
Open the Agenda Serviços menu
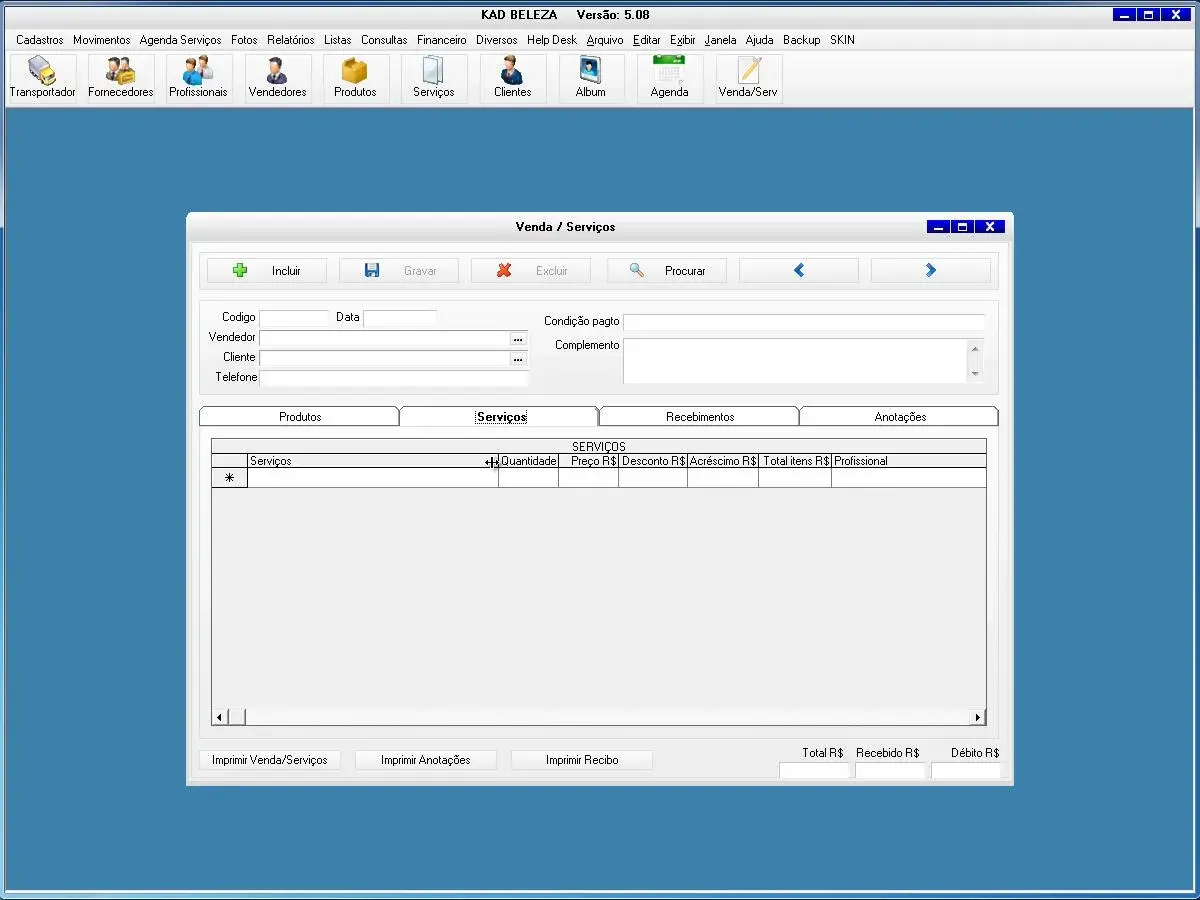180,40
